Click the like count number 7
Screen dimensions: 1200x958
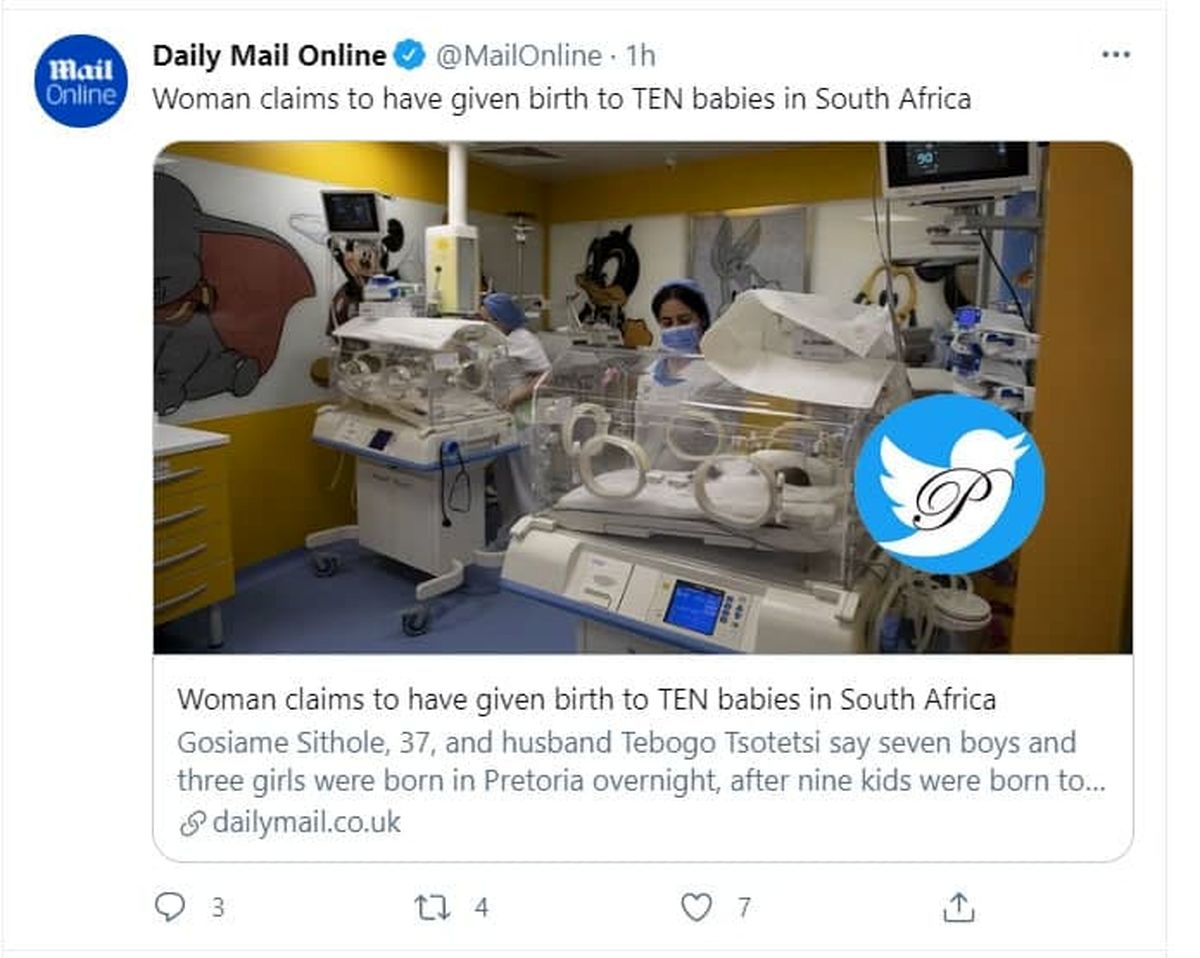click(x=743, y=908)
